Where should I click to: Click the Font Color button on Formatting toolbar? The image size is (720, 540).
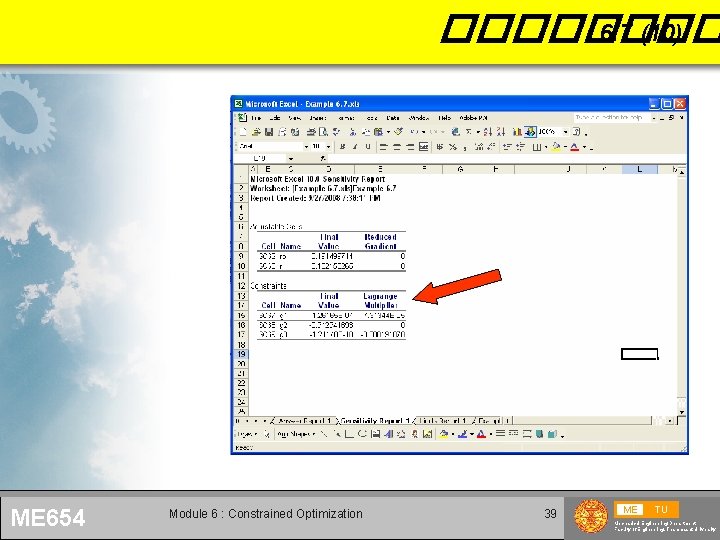pyautogui.click(x=574, y=147)
